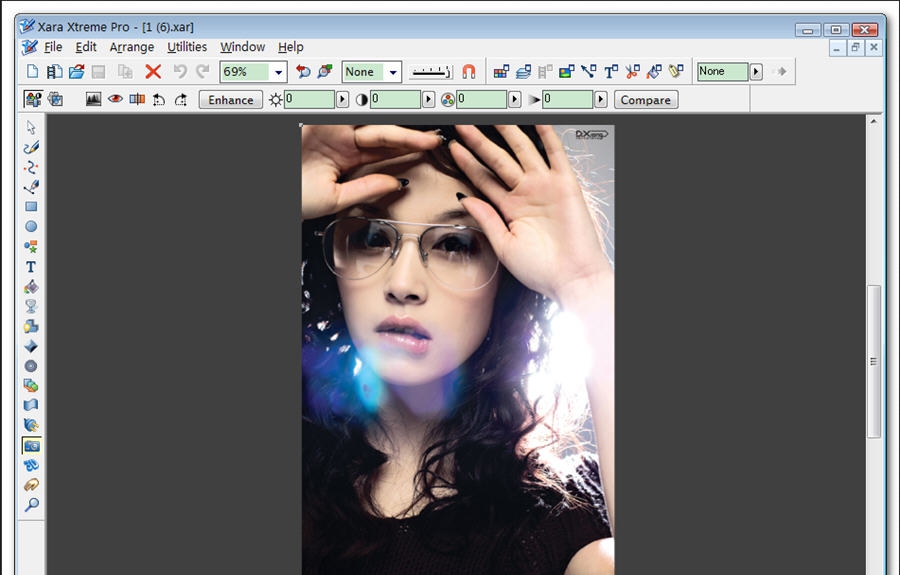Open the Line Gallery
Screen dimensions: 900x575
[588, 71]
